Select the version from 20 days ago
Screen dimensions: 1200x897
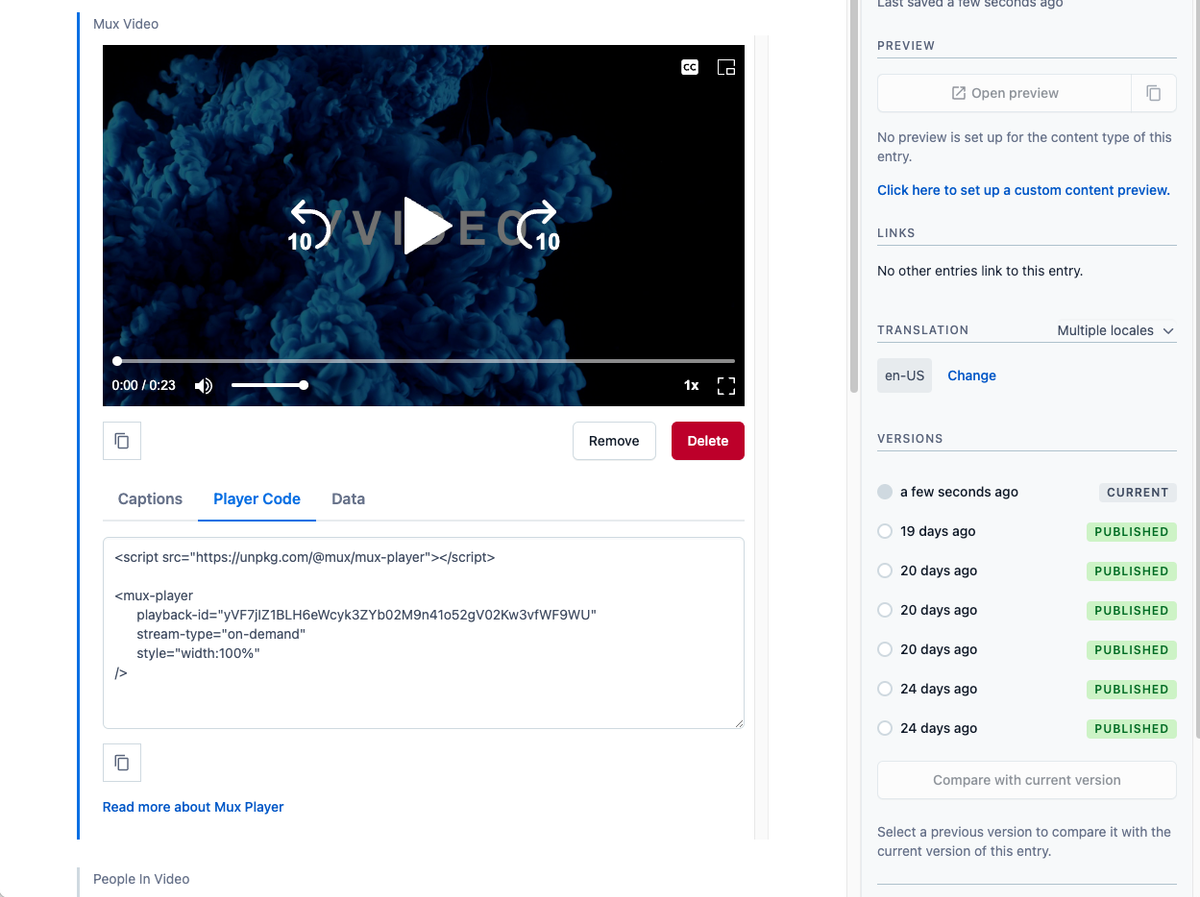(x=884, y=570)
